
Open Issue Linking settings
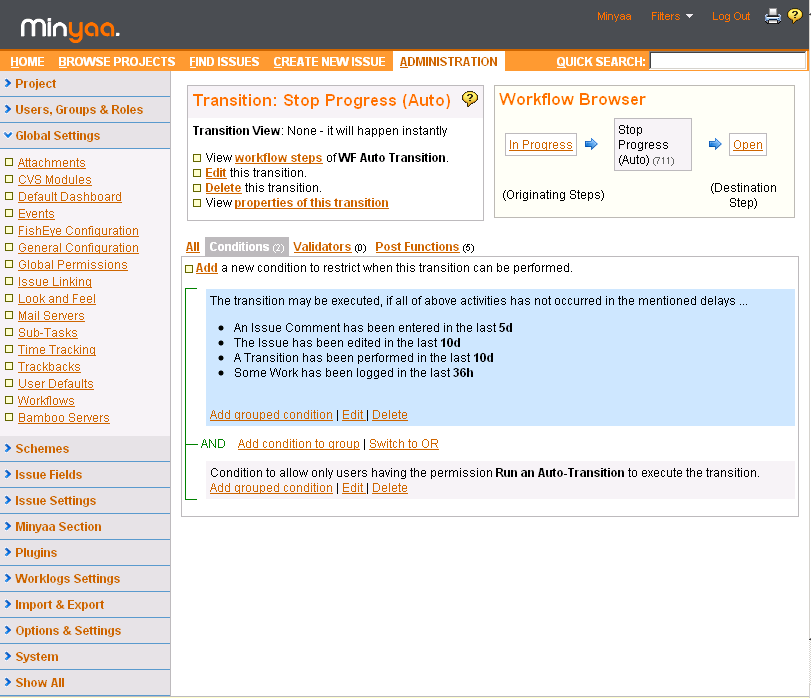(x=55, y=282)
